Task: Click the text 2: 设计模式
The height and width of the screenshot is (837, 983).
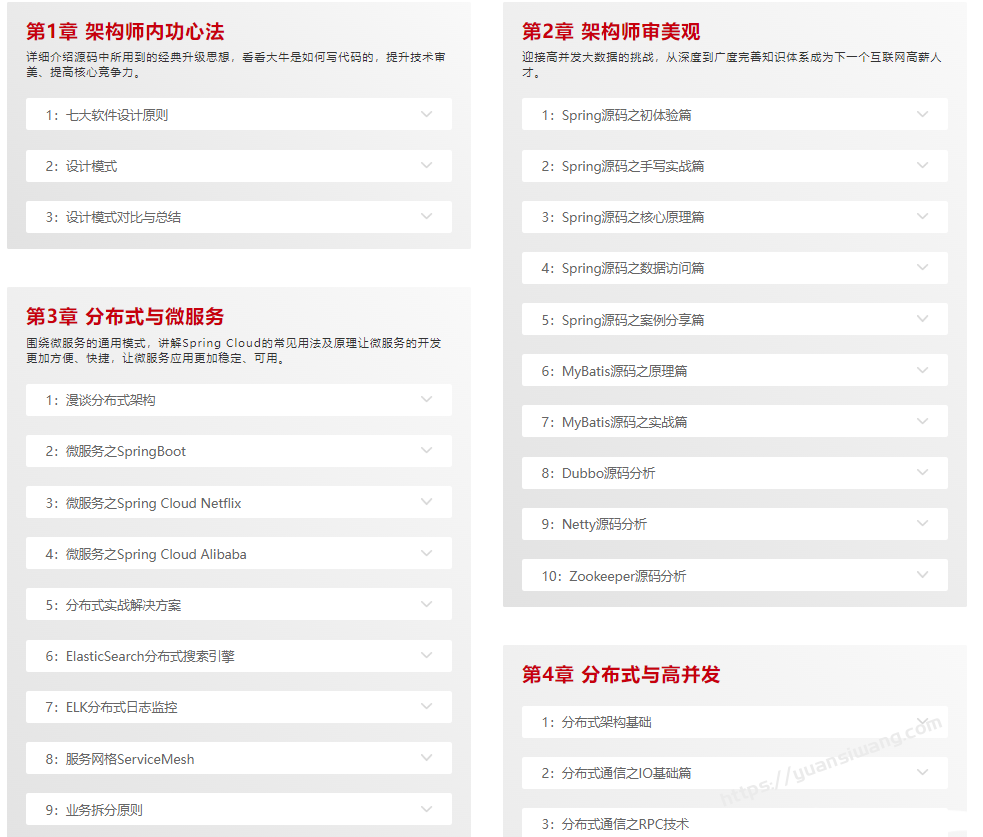Action: tap(81, 167)
